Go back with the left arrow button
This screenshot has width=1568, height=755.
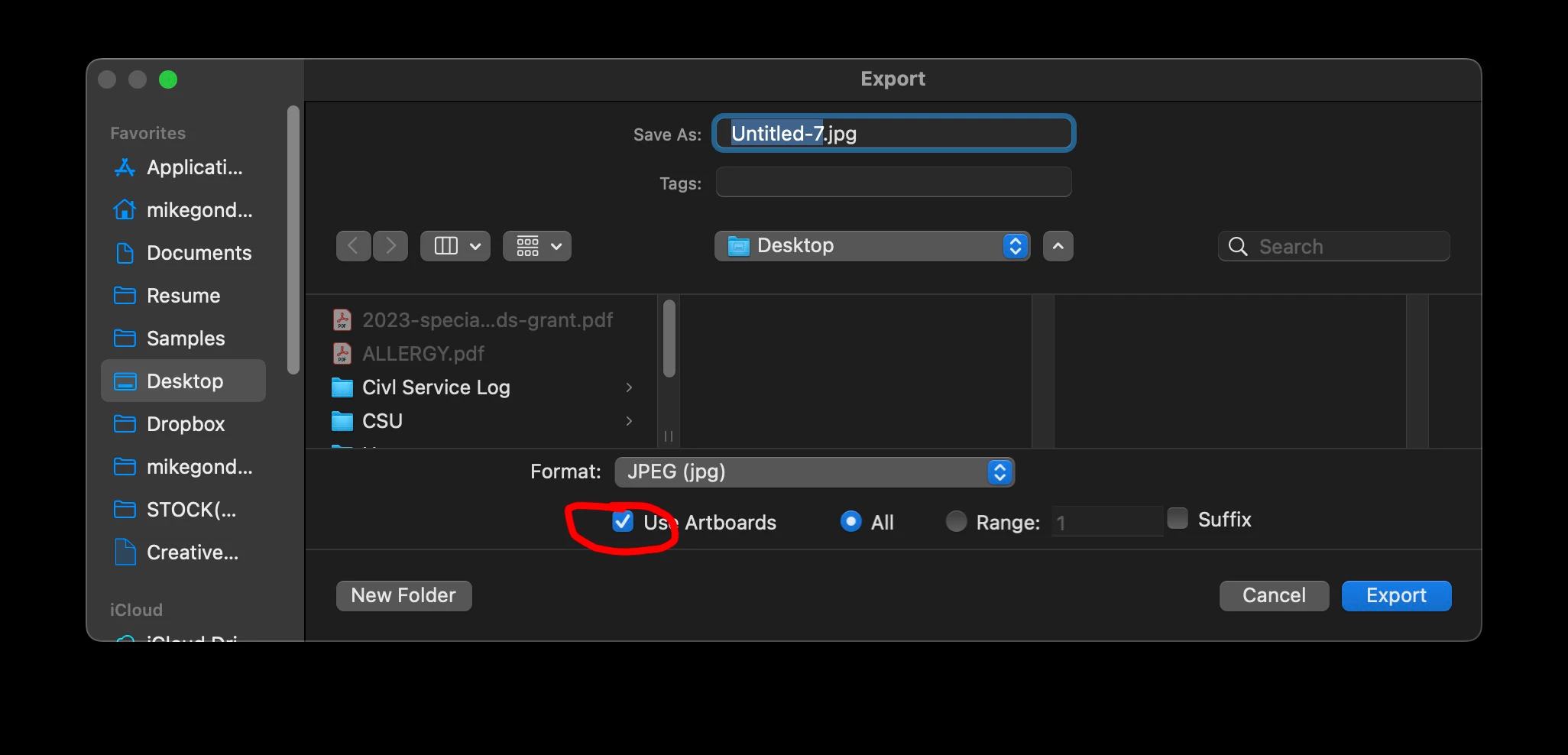point(354,246)
